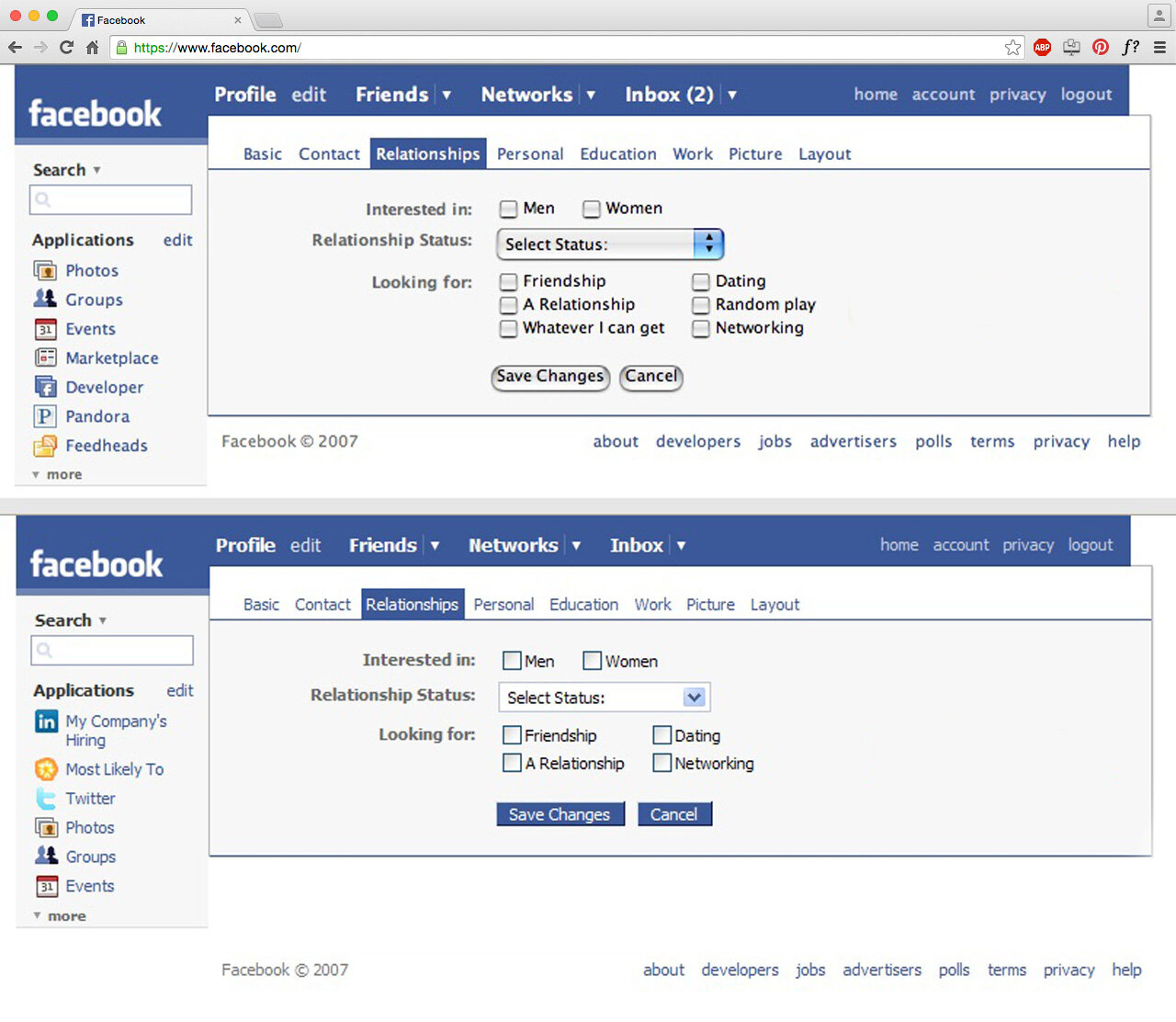The width and height of the screenshot is (1176, 1022).
Task: Open the Twitter app icon
Action: point(46,799)
